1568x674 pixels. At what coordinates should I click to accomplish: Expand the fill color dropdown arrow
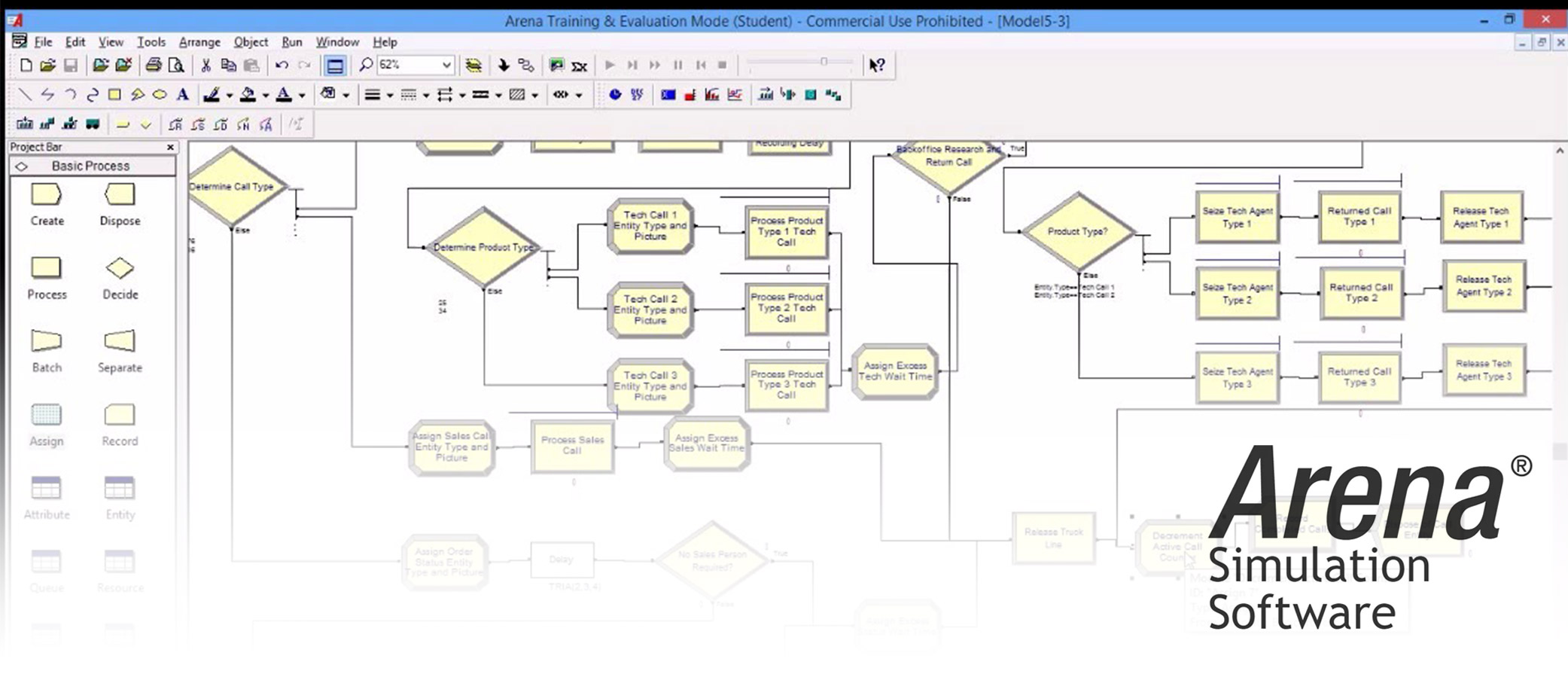coord(265,96)
